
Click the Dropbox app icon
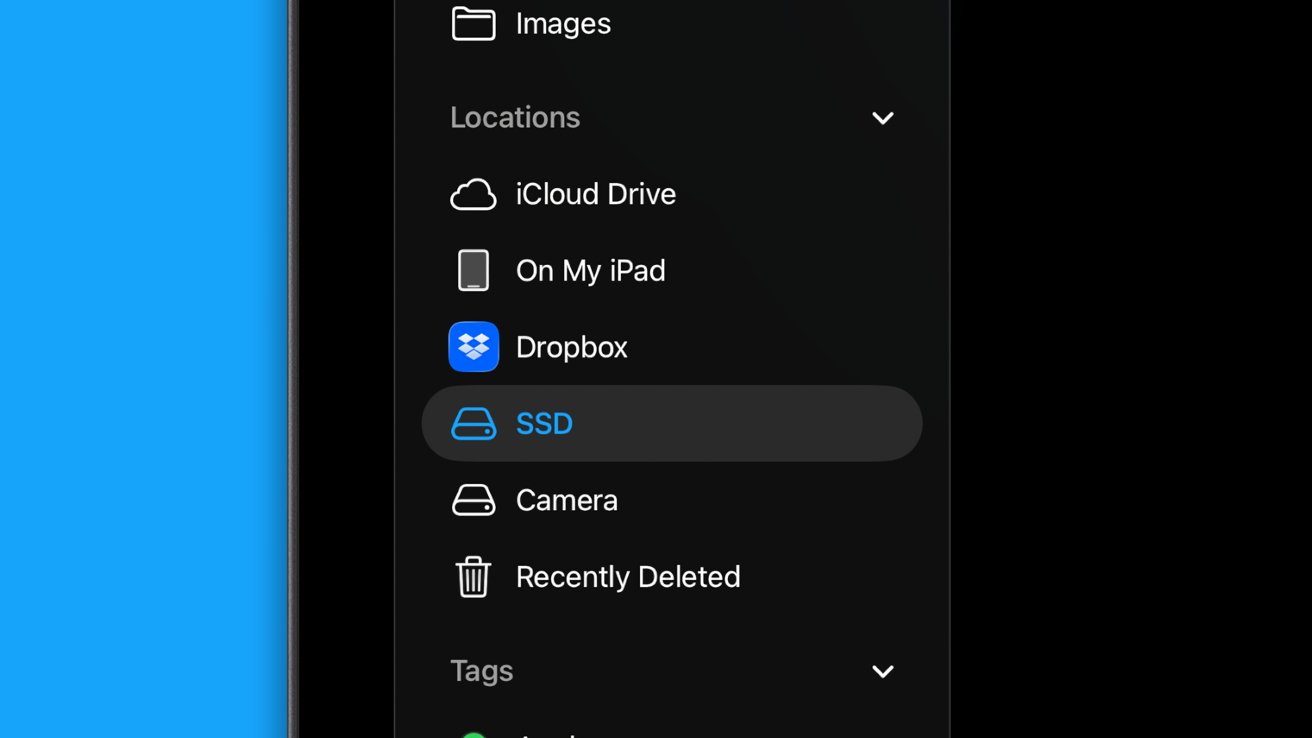click(473, 347)
